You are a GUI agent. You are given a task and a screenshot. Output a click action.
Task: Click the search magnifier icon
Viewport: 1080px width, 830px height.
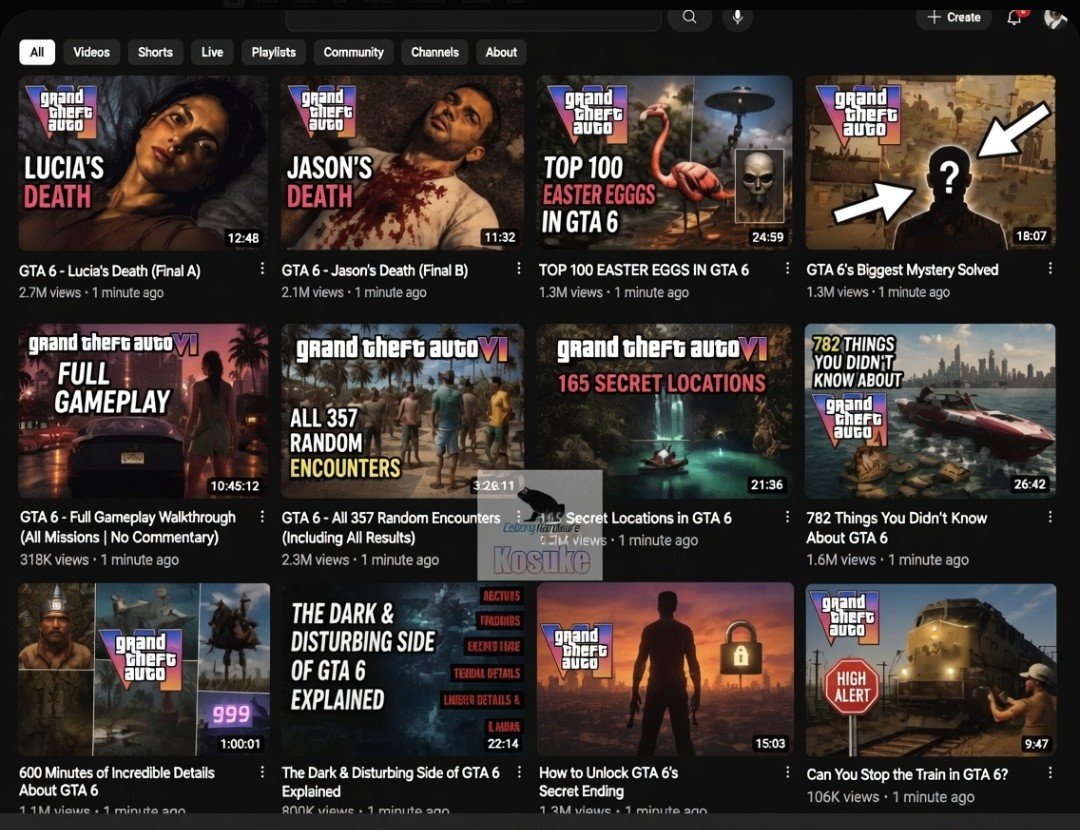click(x=689, y=17)
